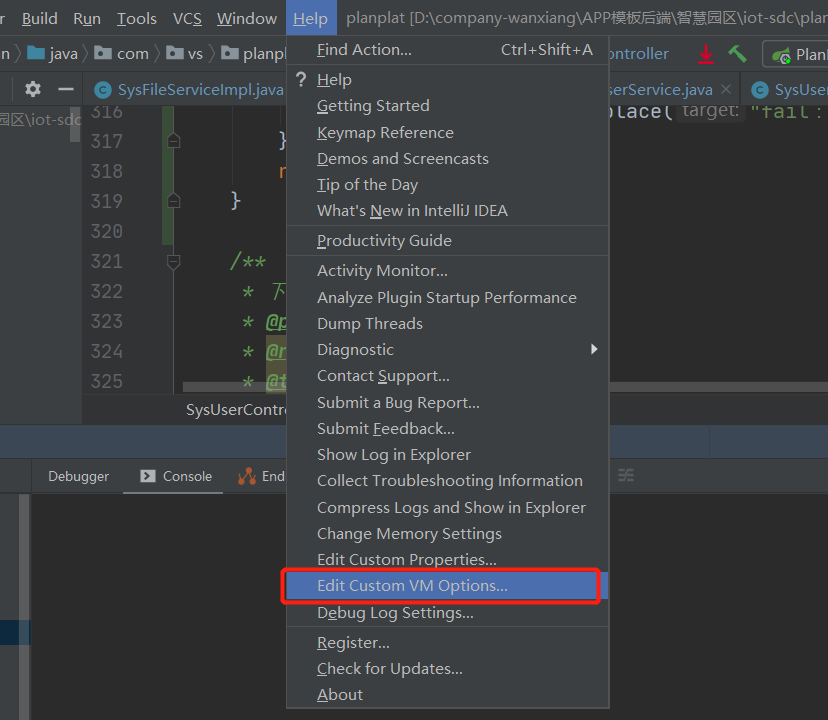Select Collect Troubleshooting Information
Viewport: 828px width, 720px height.
[447, 481]
